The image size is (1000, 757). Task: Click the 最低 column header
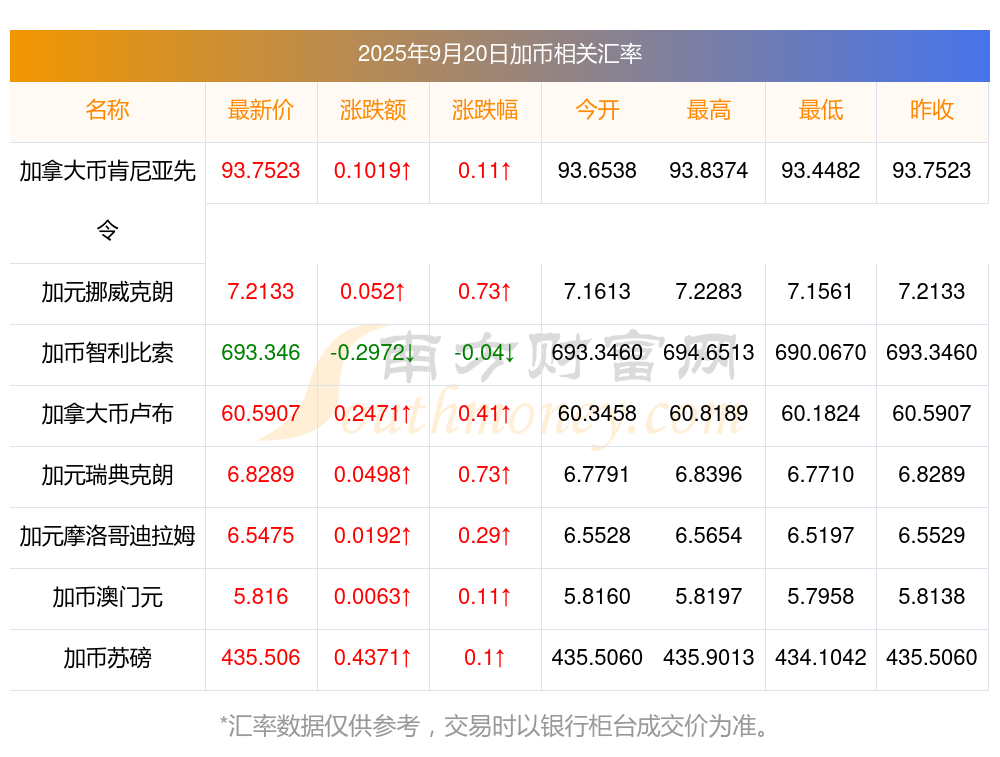tap(821, 110)
